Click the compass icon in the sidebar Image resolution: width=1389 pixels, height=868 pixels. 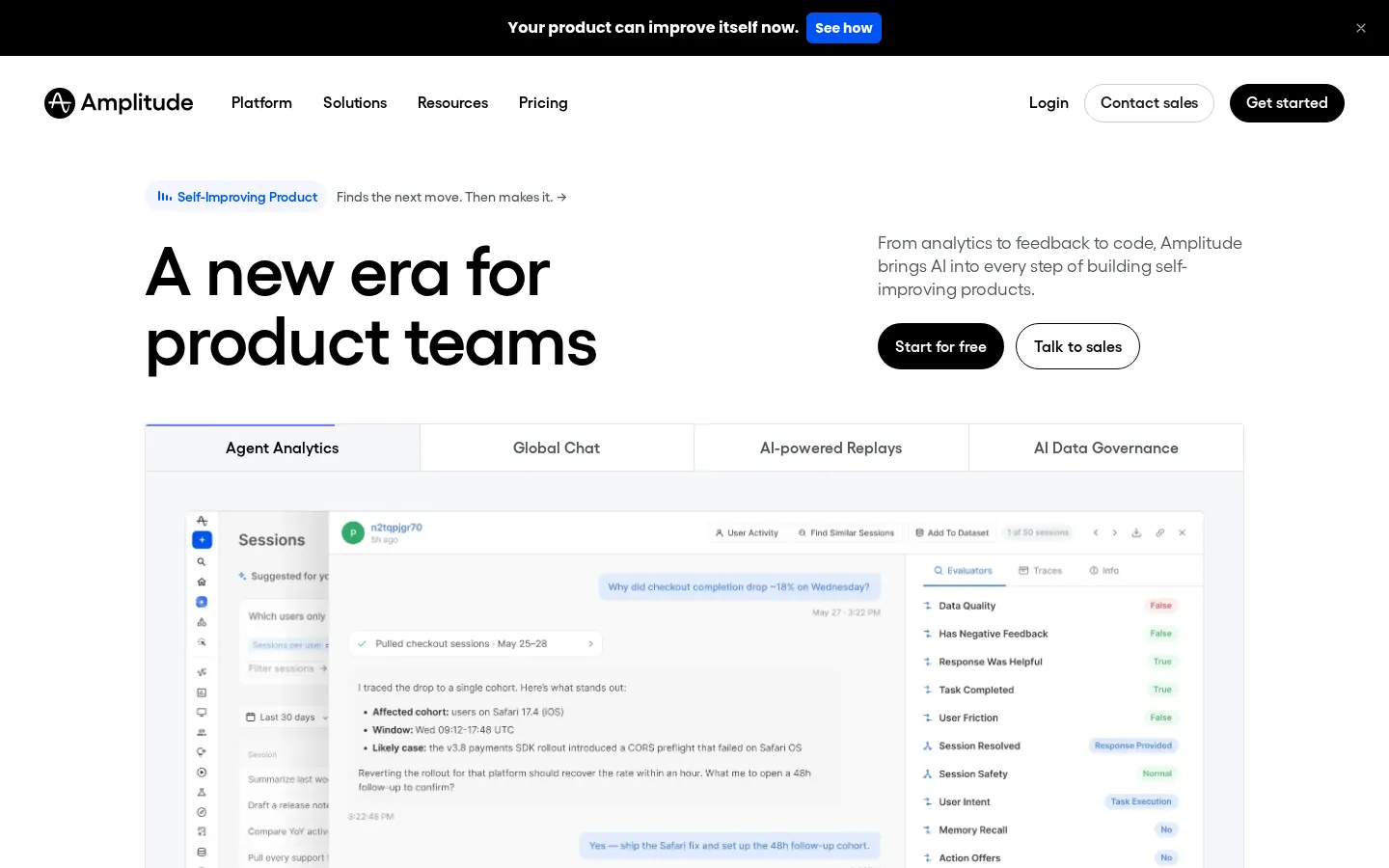pyautogui.click(x=202, y=812)
